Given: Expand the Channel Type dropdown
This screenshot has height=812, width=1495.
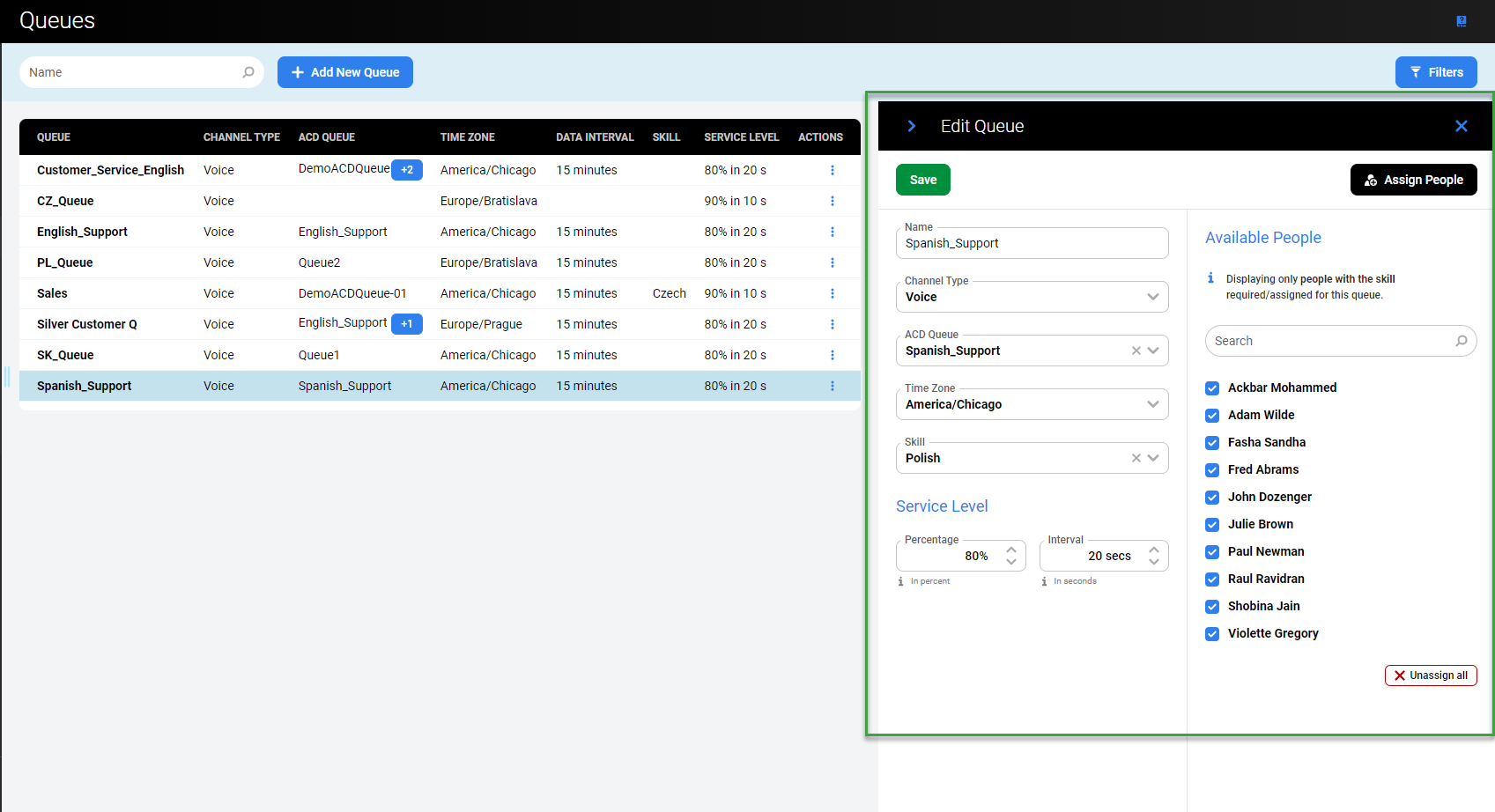Looking at the screenshot, I should [1152, 297].
